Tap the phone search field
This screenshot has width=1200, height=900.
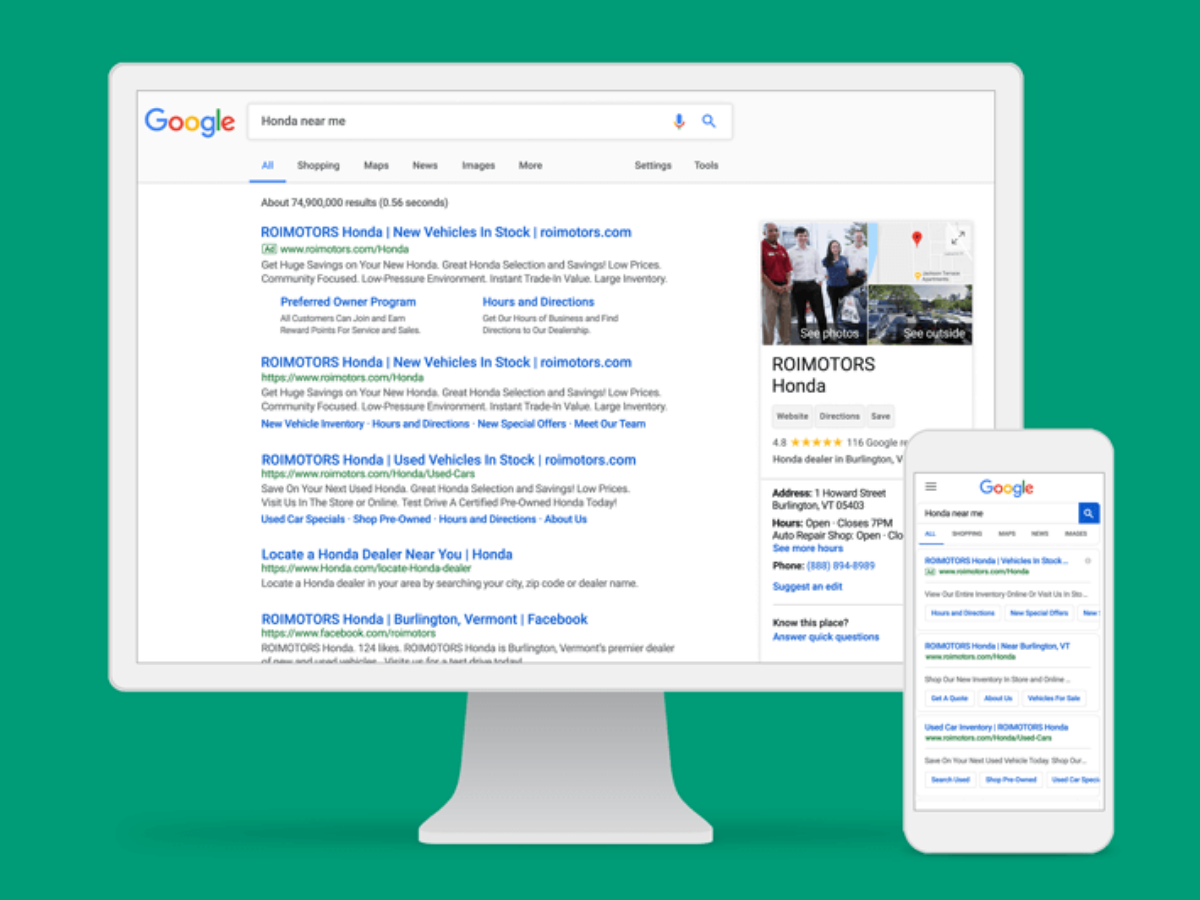point(998,513)
